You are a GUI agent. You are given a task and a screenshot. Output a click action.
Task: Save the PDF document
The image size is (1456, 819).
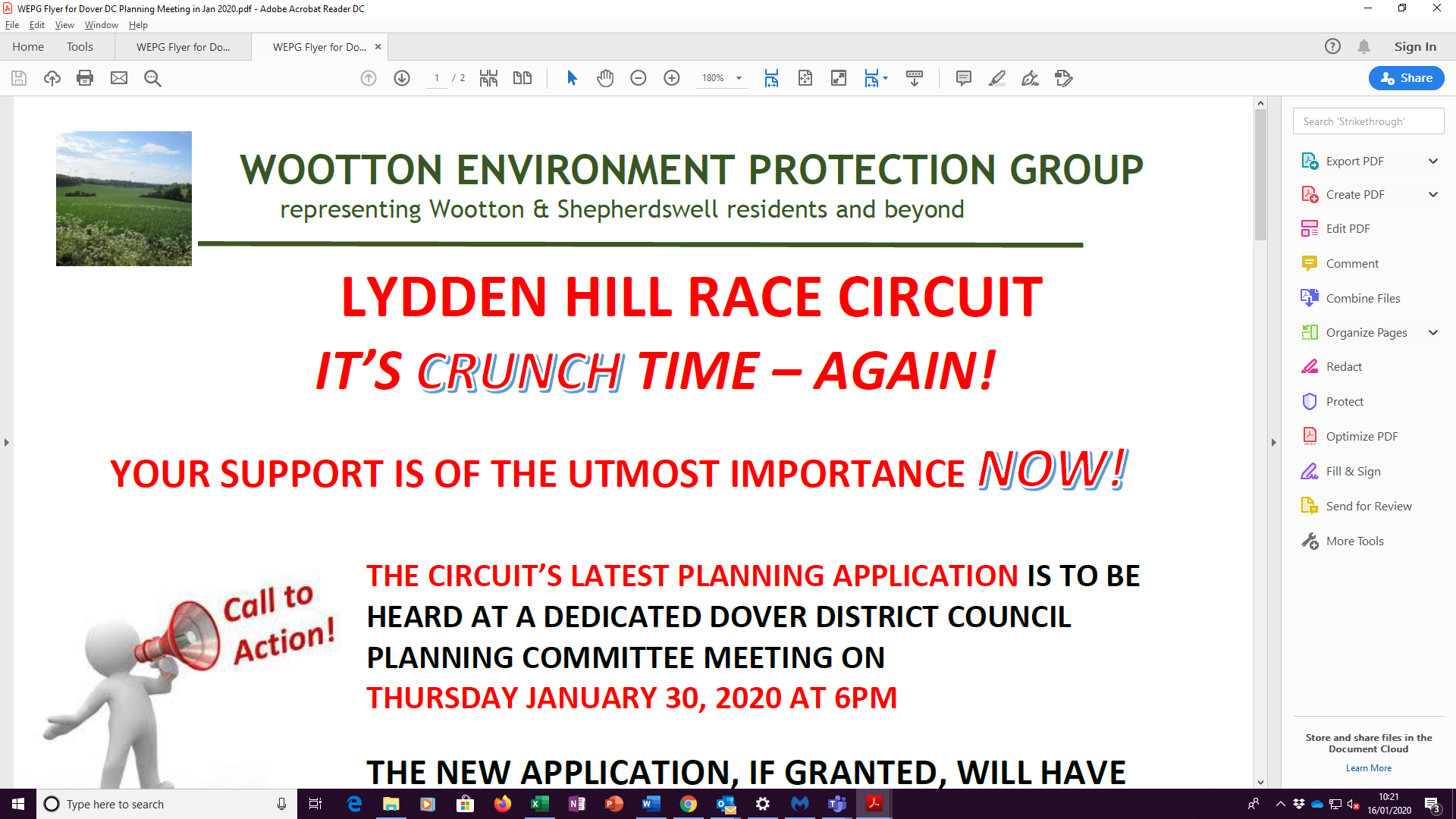[x=18, y=78]
